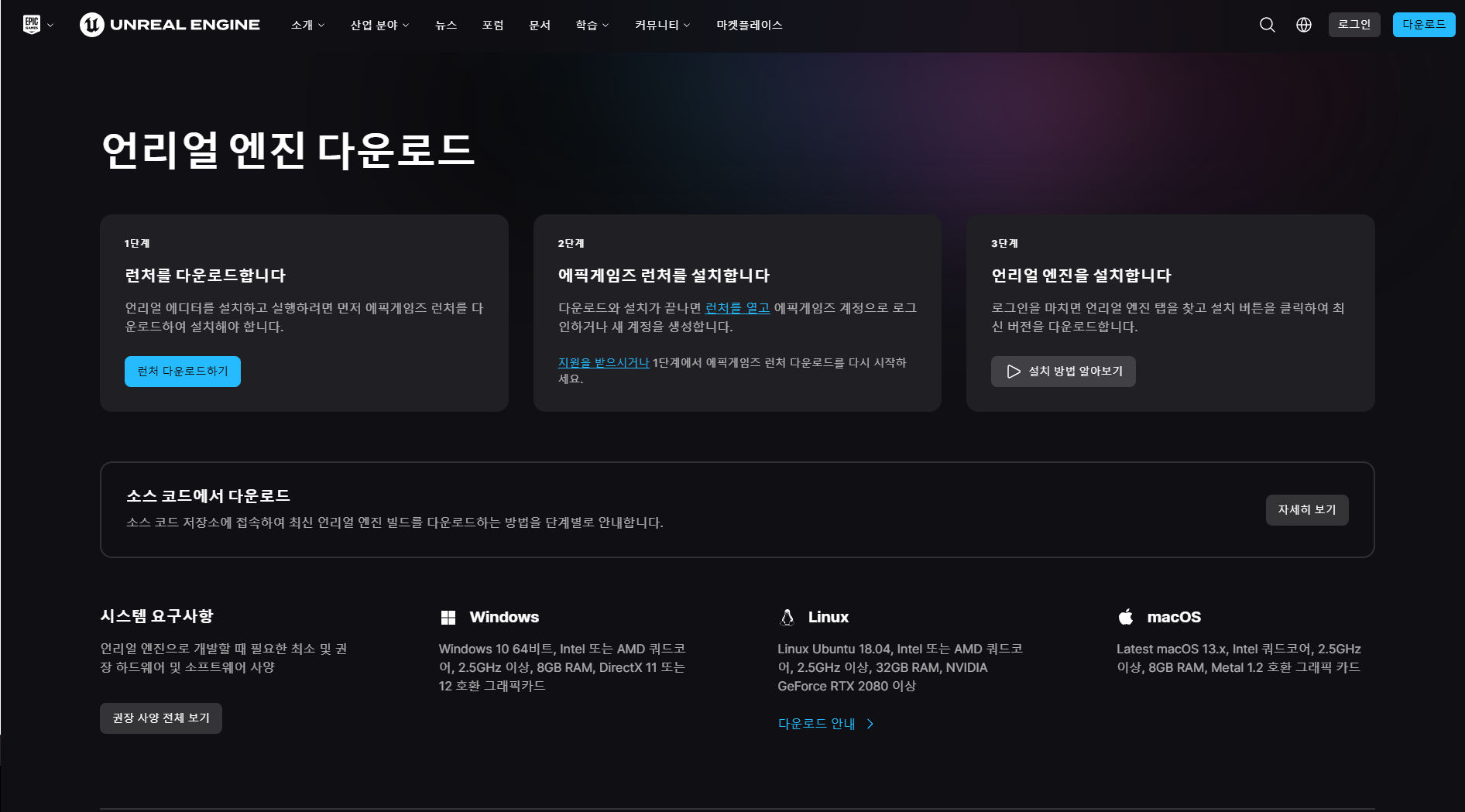1465x812 pixels.
Task: Click the play icon in 설치 방법 button
Action: pyautogui.click(x=1014, y=372)
